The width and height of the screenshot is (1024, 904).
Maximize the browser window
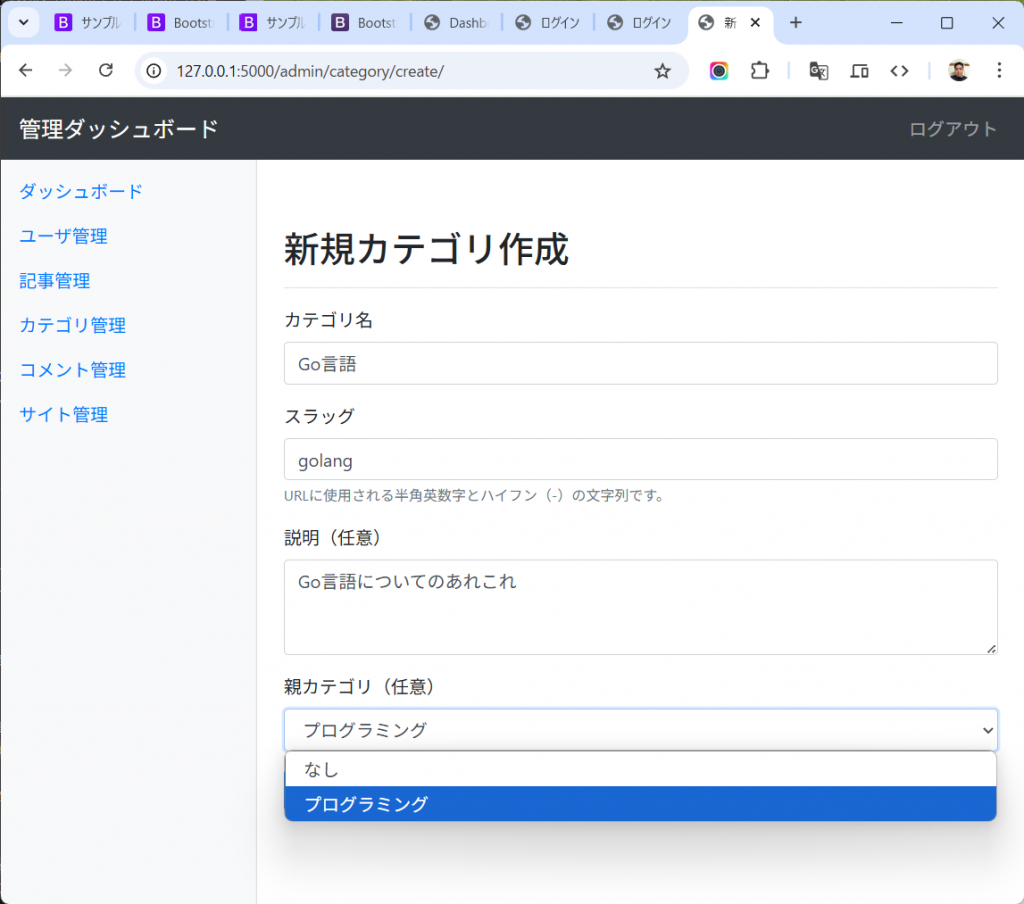pyautogui.click(x=947, y=23)
